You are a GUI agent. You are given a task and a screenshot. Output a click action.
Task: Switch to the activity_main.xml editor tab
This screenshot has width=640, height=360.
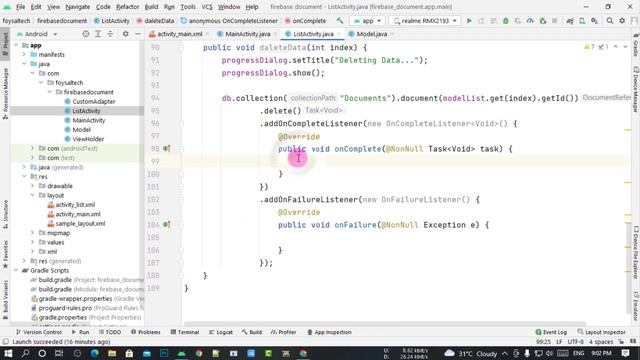point(180,34)
